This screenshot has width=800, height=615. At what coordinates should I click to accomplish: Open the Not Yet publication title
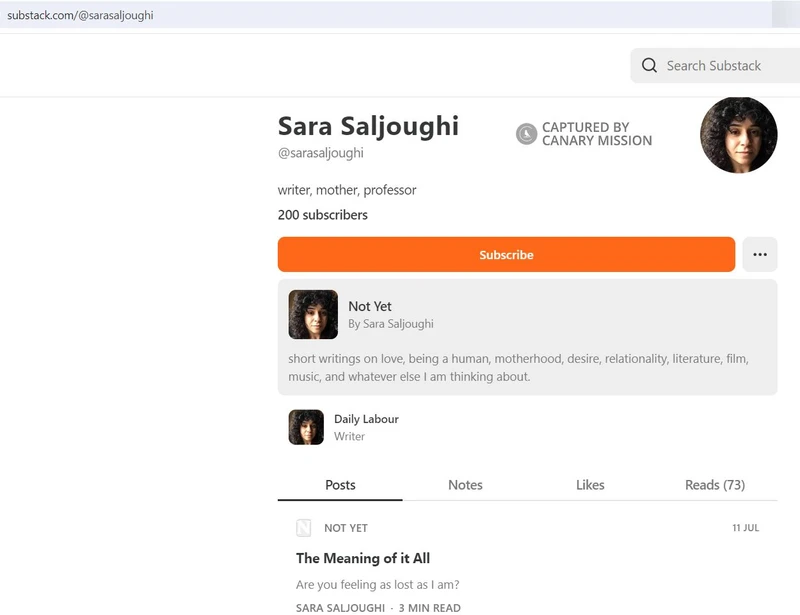click(370, 306)
